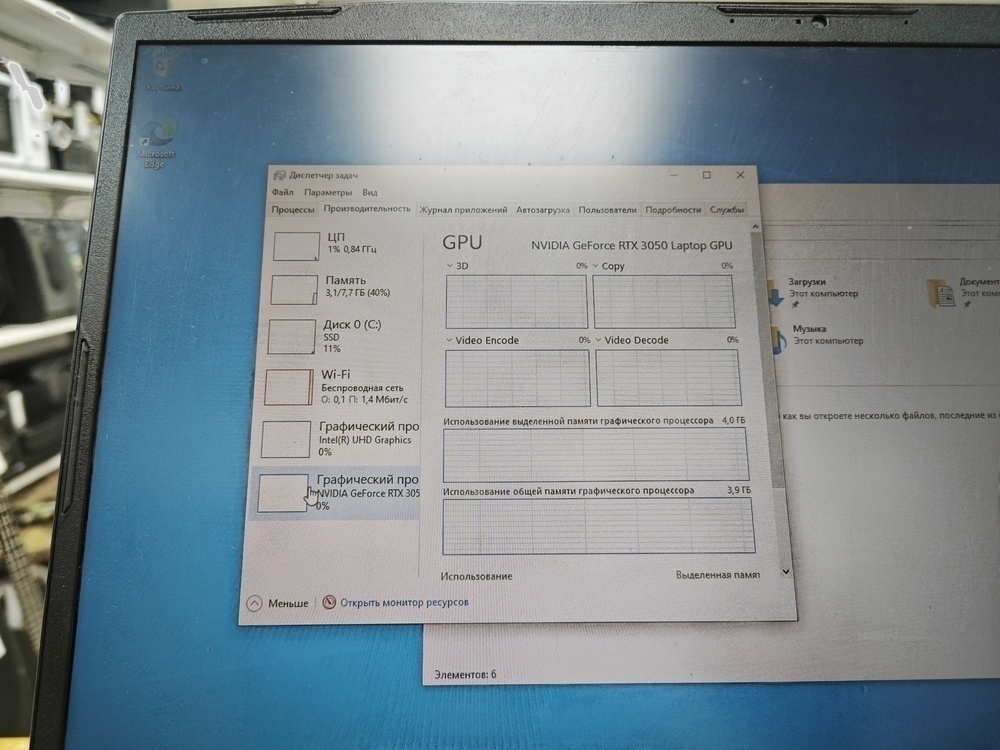Click the GPU pane vertical scrollbar thumb
Viewport: 1000px width, 750px height.
[766, 360]
